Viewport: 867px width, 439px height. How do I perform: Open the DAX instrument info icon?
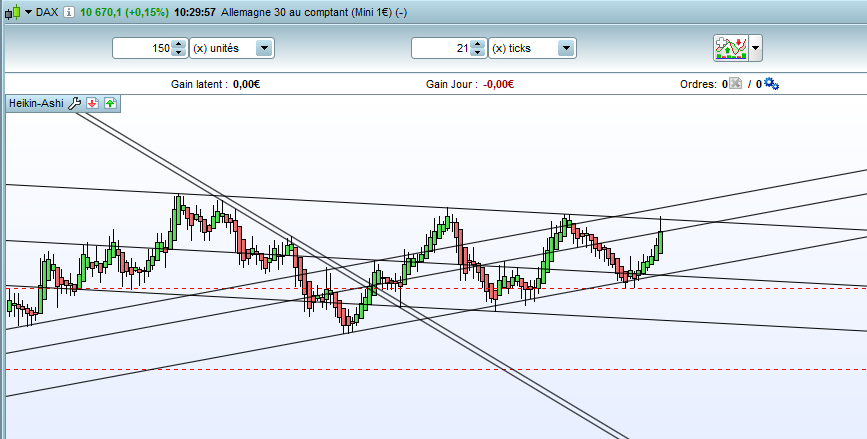[x=69, y=12]
